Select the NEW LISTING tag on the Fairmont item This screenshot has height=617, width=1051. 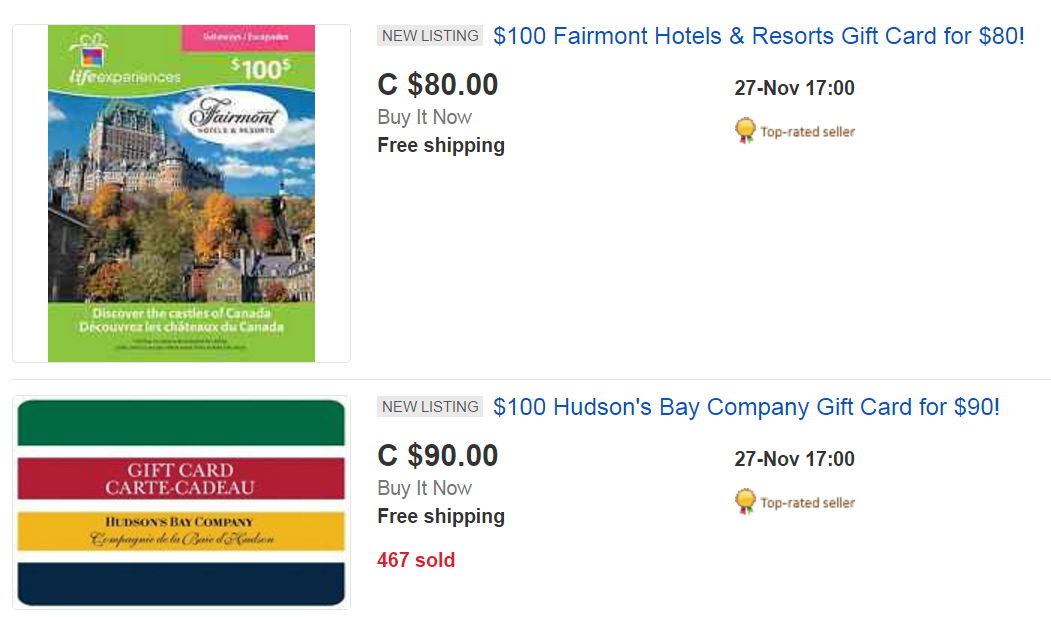(430, 35)
